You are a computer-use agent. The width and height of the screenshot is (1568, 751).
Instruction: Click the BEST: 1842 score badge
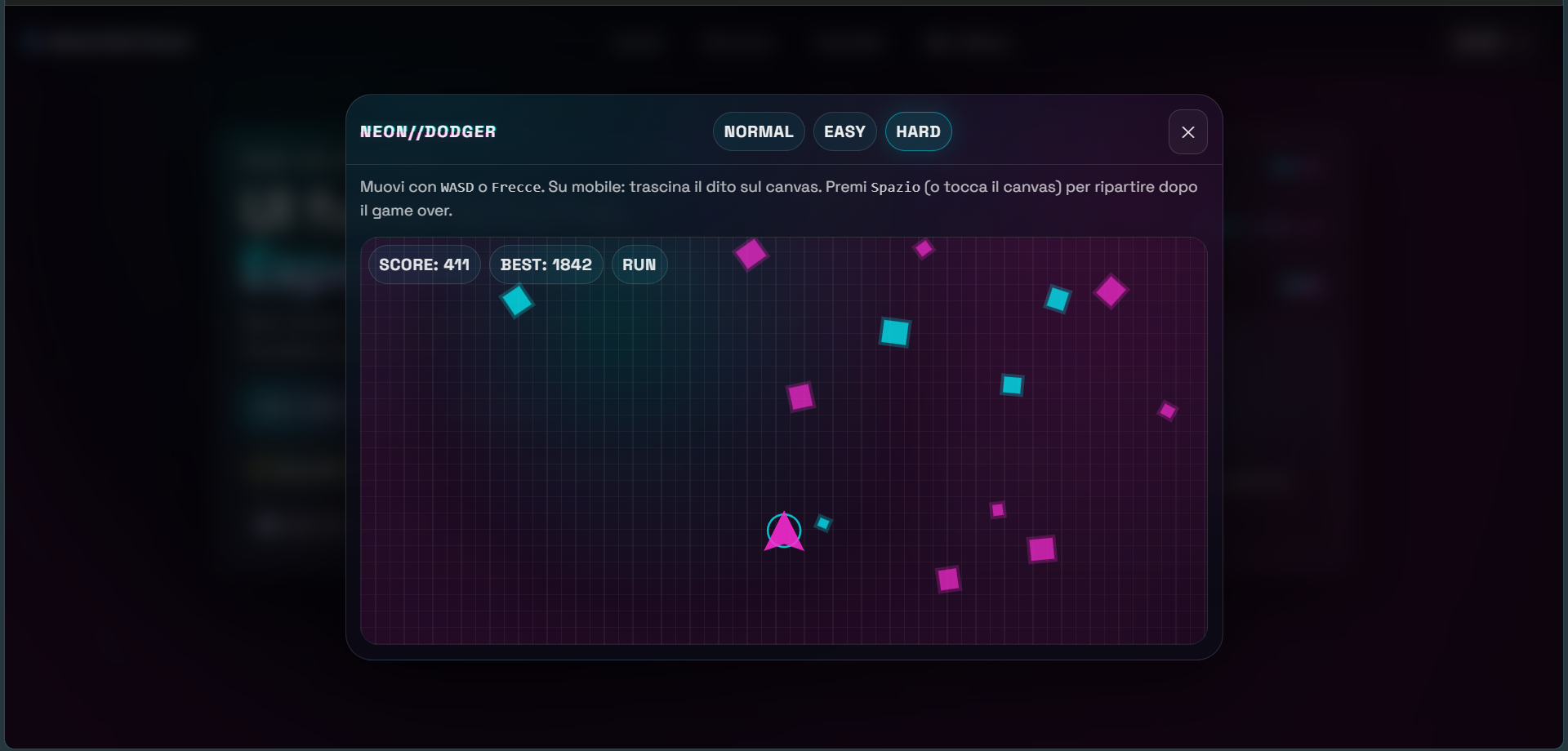point(546,264)
